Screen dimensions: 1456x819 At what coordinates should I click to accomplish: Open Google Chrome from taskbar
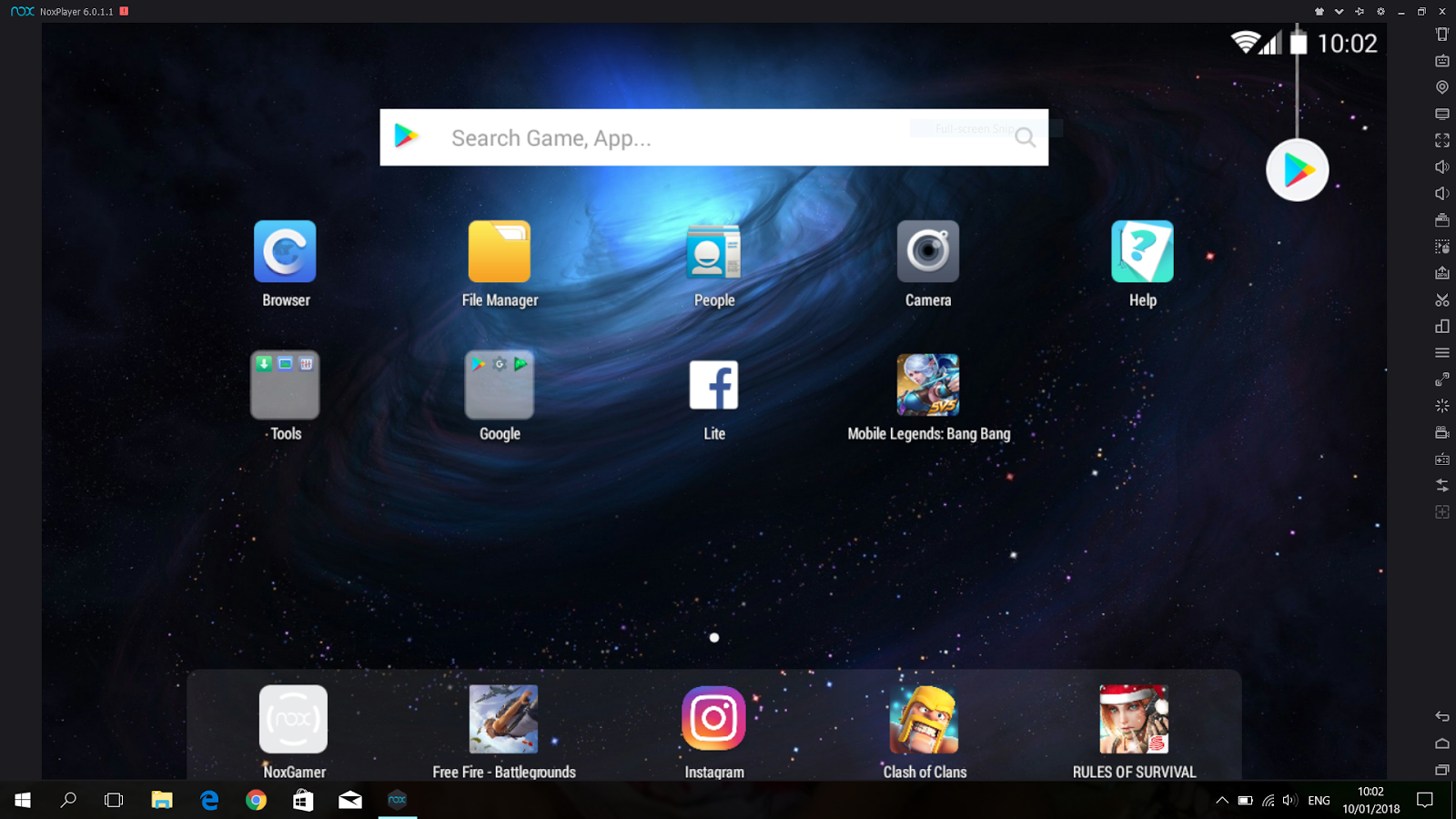tap(257, 800)
